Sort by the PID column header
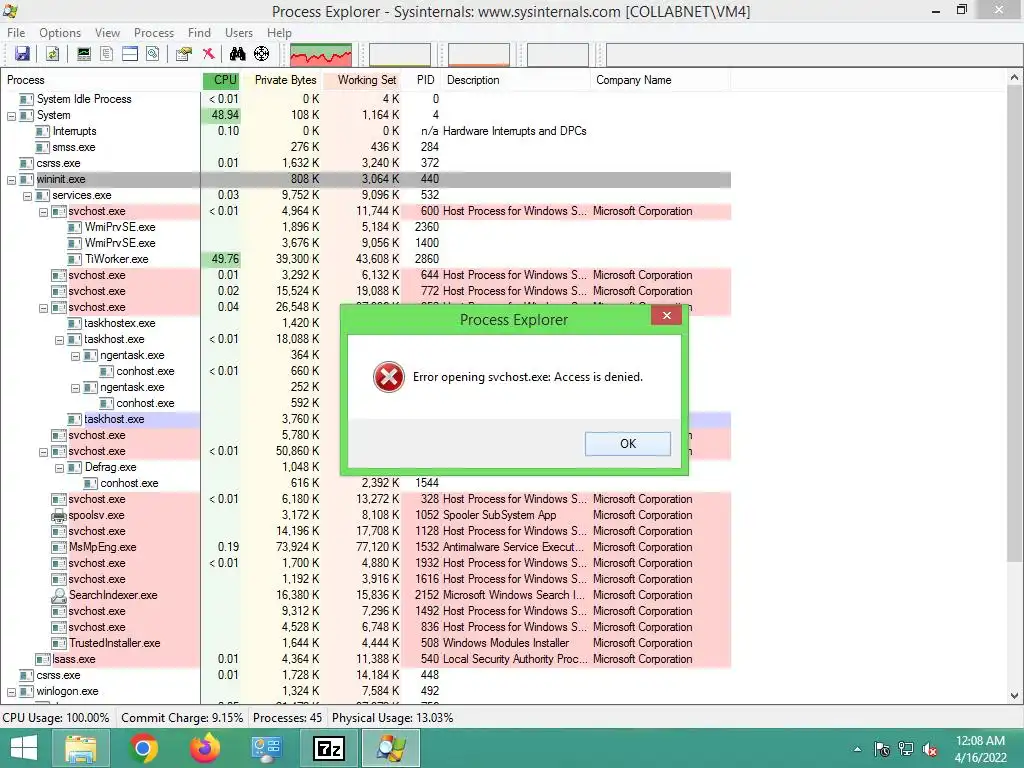 pos(422,80)
